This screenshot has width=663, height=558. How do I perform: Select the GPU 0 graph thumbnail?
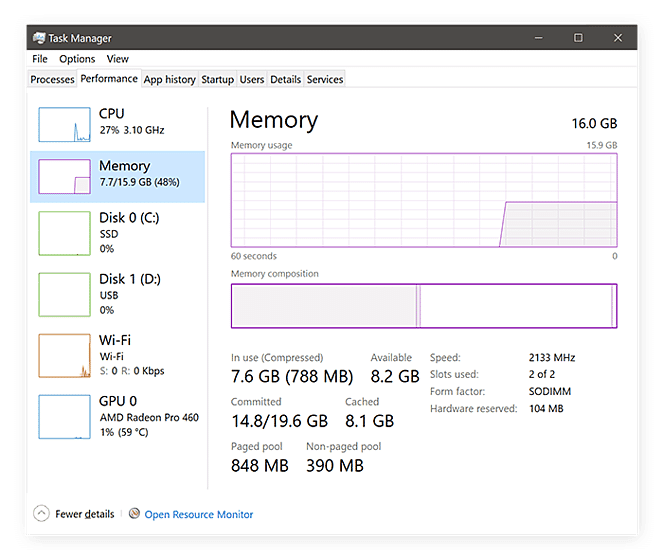pyautogui.click(x=64, y=417)
